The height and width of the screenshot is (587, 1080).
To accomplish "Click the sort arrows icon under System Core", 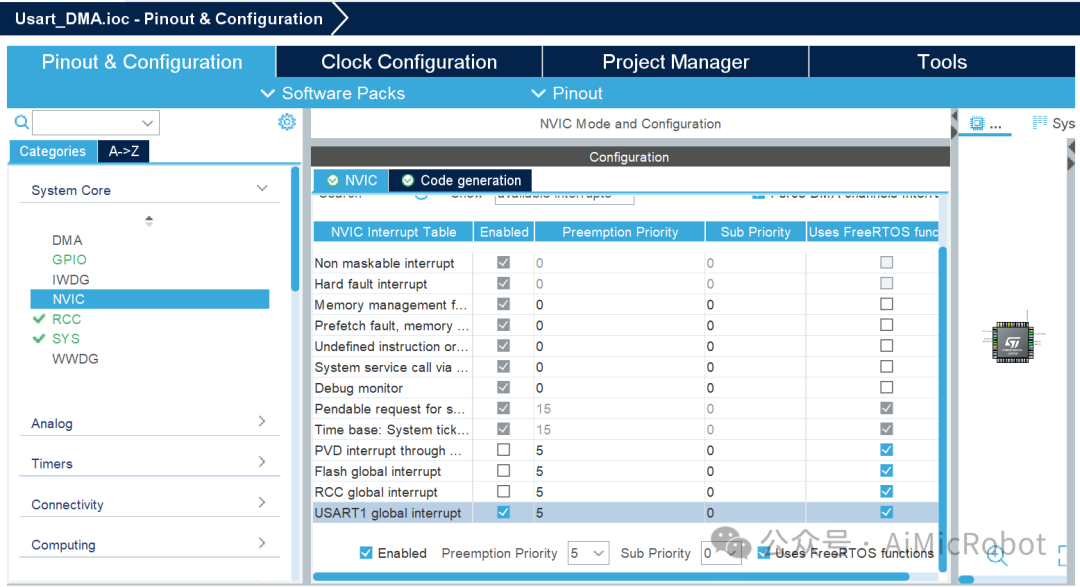I will (149, 221).
